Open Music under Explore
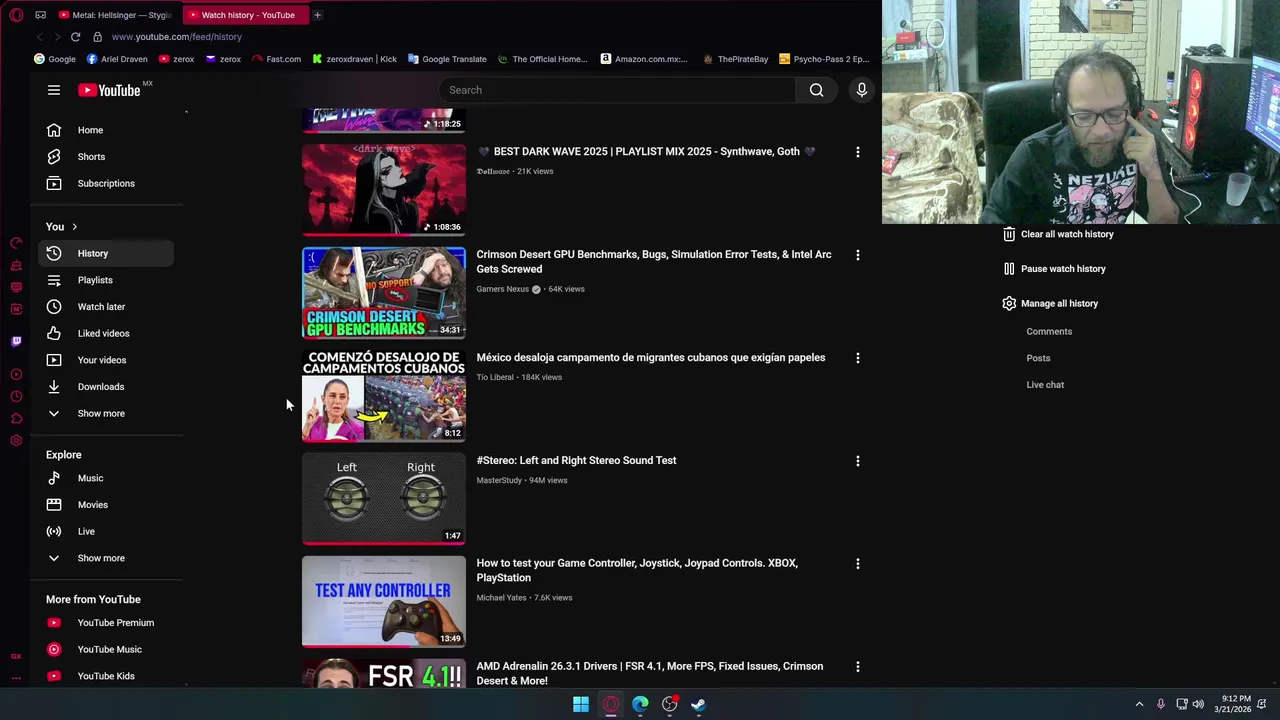Viewport: 1280px width, 720px height. pyautogui.click(x=106, y=478)
